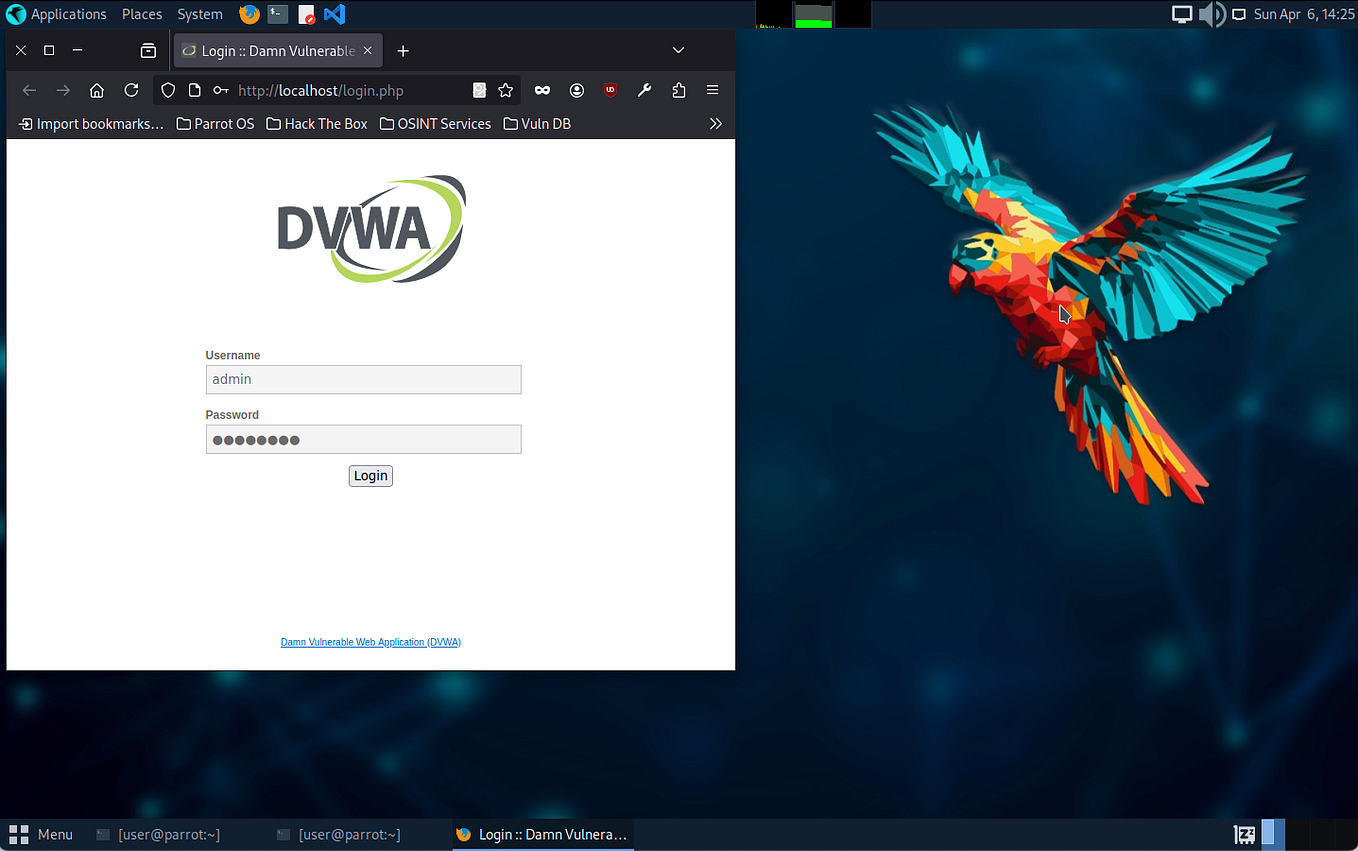Open the private mask extension icon
This screenshot has width=1358, height=851.
[x=542, y=90]
